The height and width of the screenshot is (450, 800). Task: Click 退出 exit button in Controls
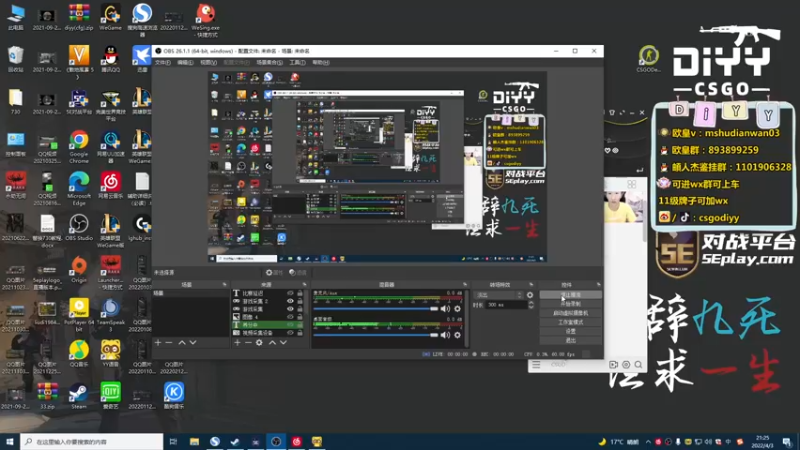[570, 340]
